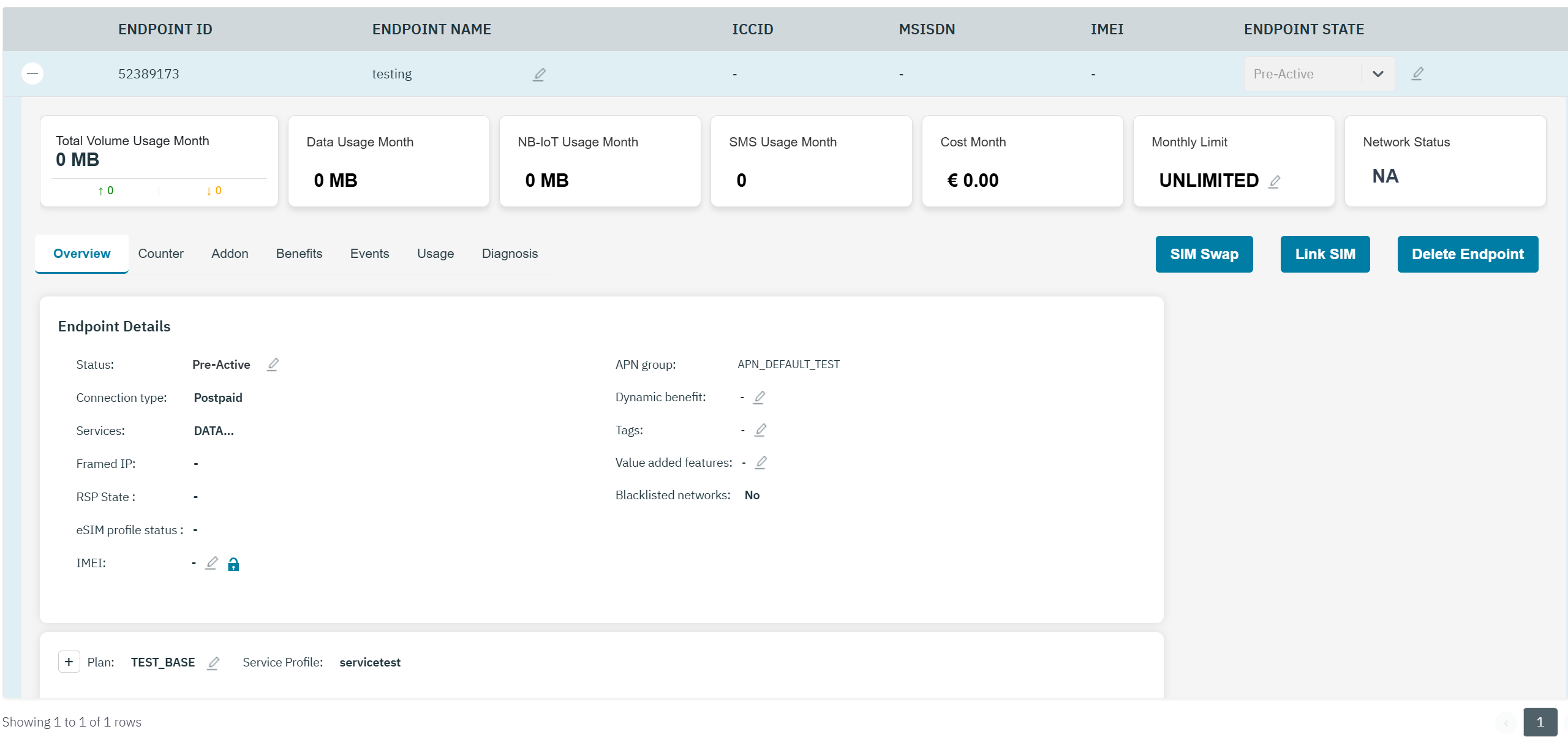
Task: Open the Pre-Active endpoint state dropdown
Action: click(x=1319, y=74)
